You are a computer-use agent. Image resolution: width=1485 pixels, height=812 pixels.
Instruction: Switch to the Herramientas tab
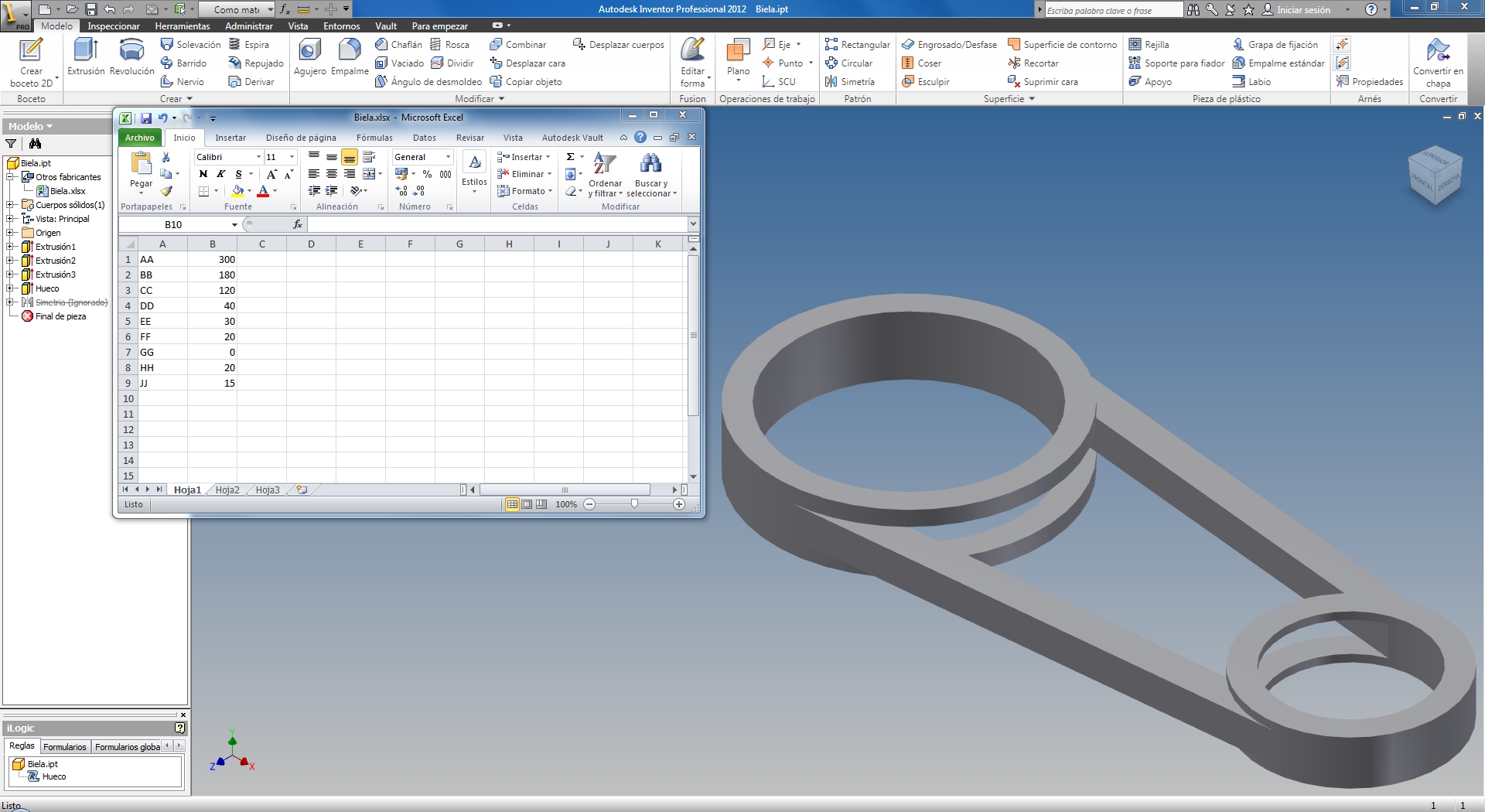click(183, 26)
